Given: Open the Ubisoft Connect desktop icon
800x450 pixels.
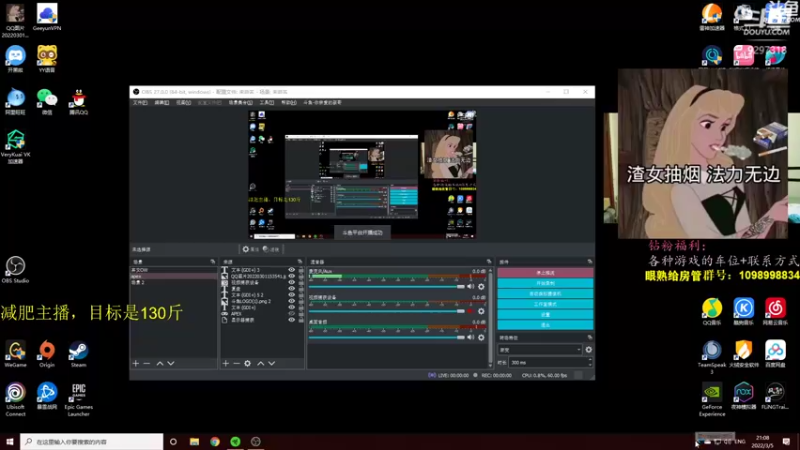Looking at the screenshot, I should coord(15,400).
